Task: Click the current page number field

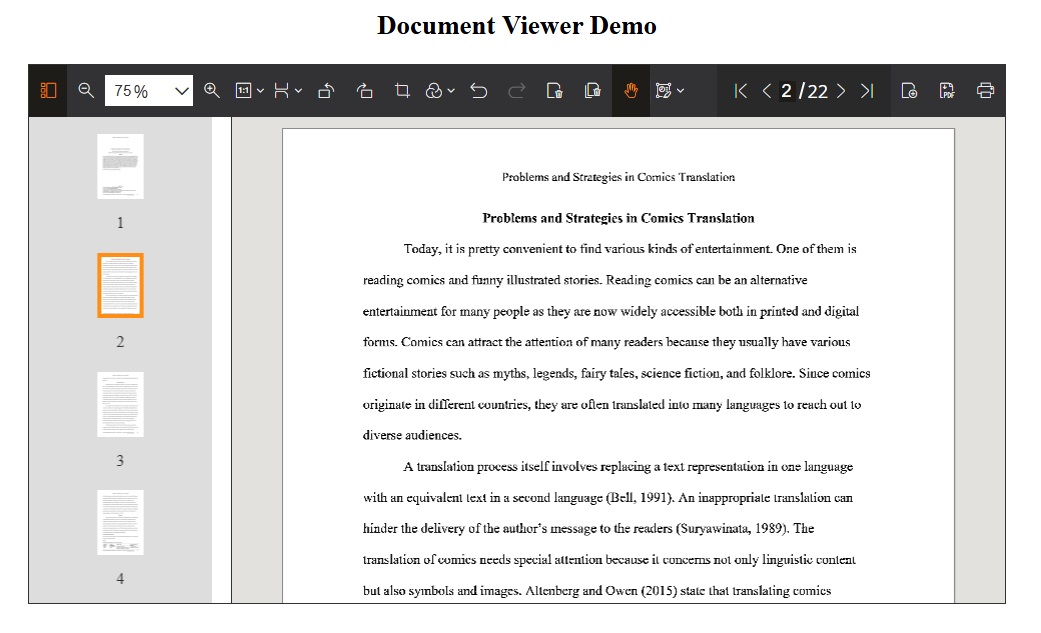Action: tap(786, 91)
